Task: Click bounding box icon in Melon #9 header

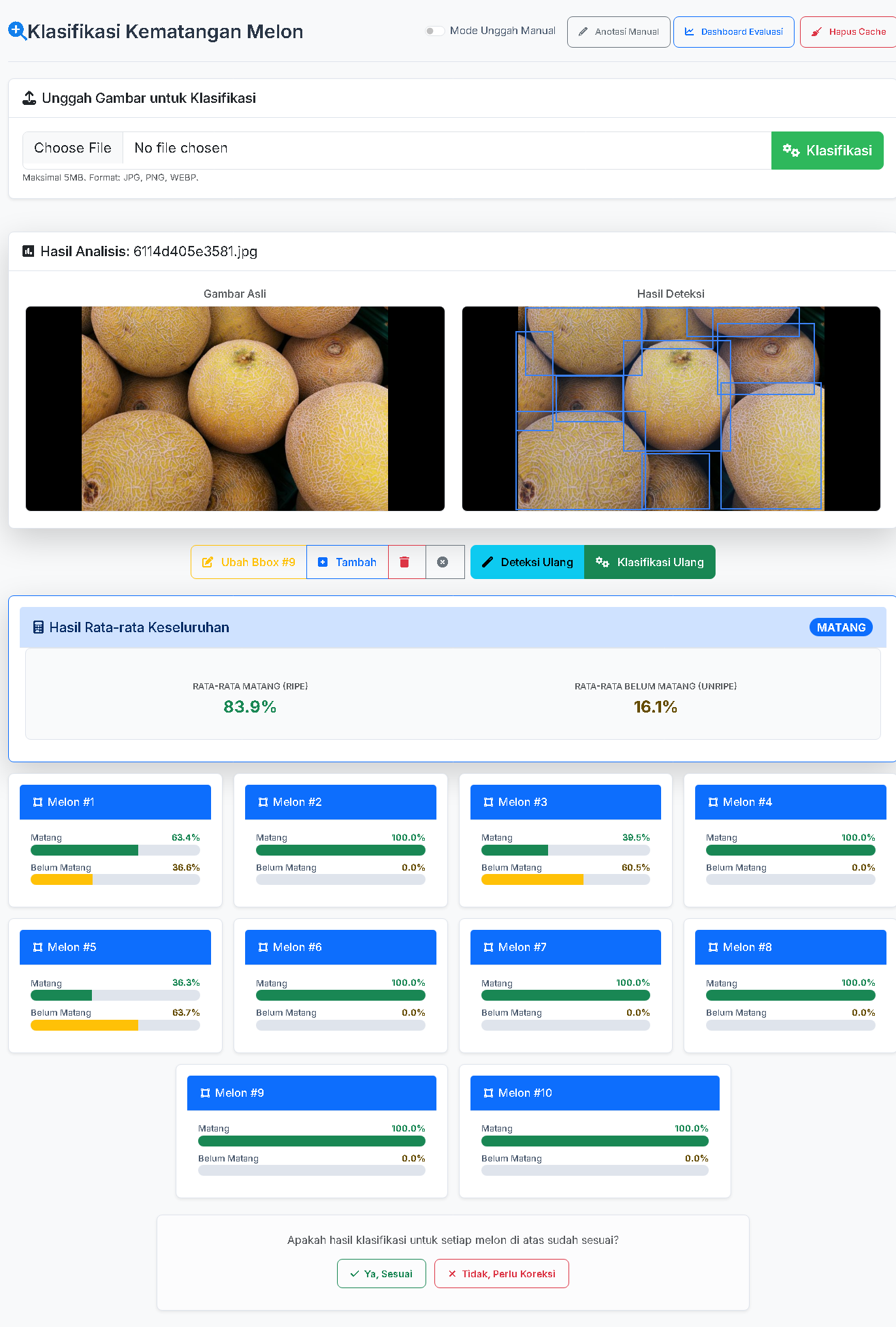Action: (x=206, y=1093)
